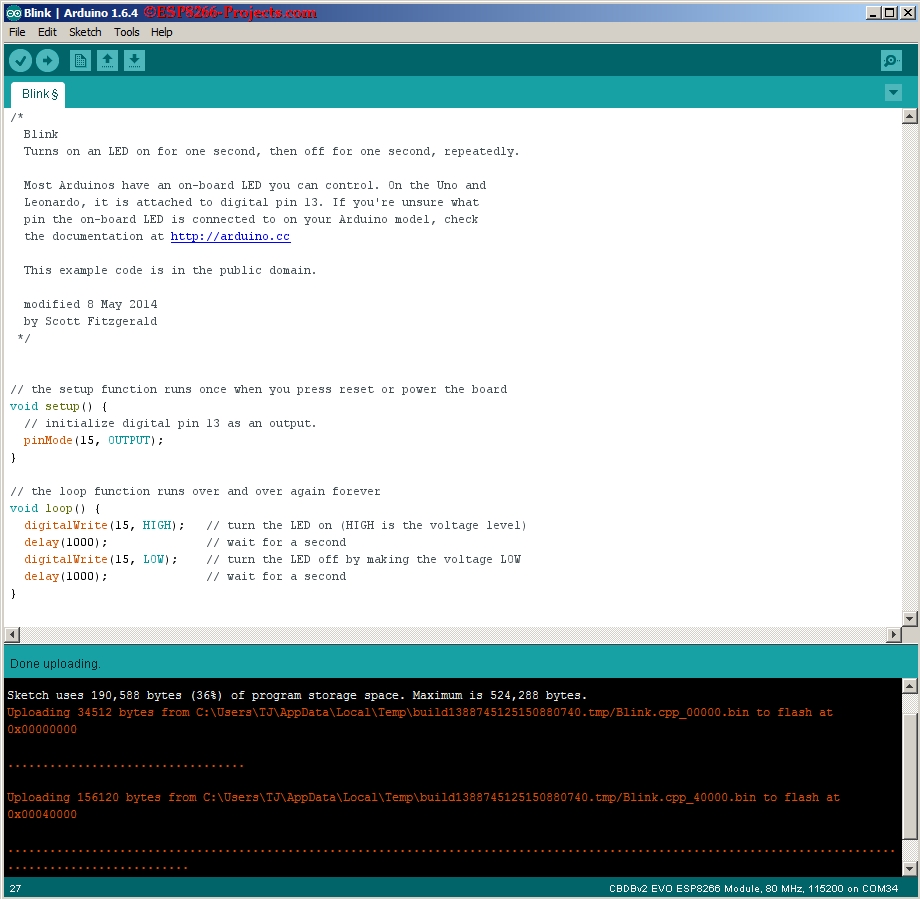Viewport: 920px width, 899px height.
Task: Click the Upload arrow button
Action: pos(48,60)
